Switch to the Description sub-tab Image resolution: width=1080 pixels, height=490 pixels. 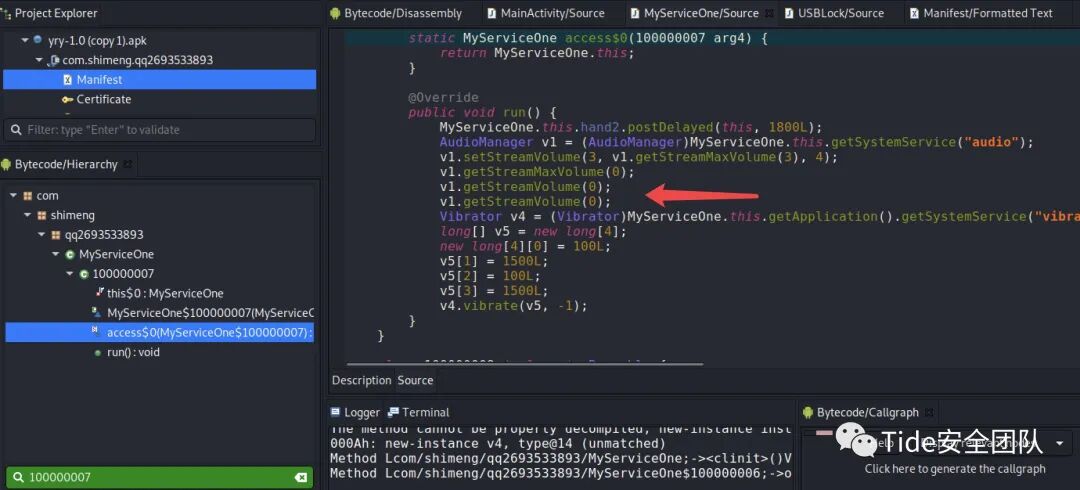362,380
